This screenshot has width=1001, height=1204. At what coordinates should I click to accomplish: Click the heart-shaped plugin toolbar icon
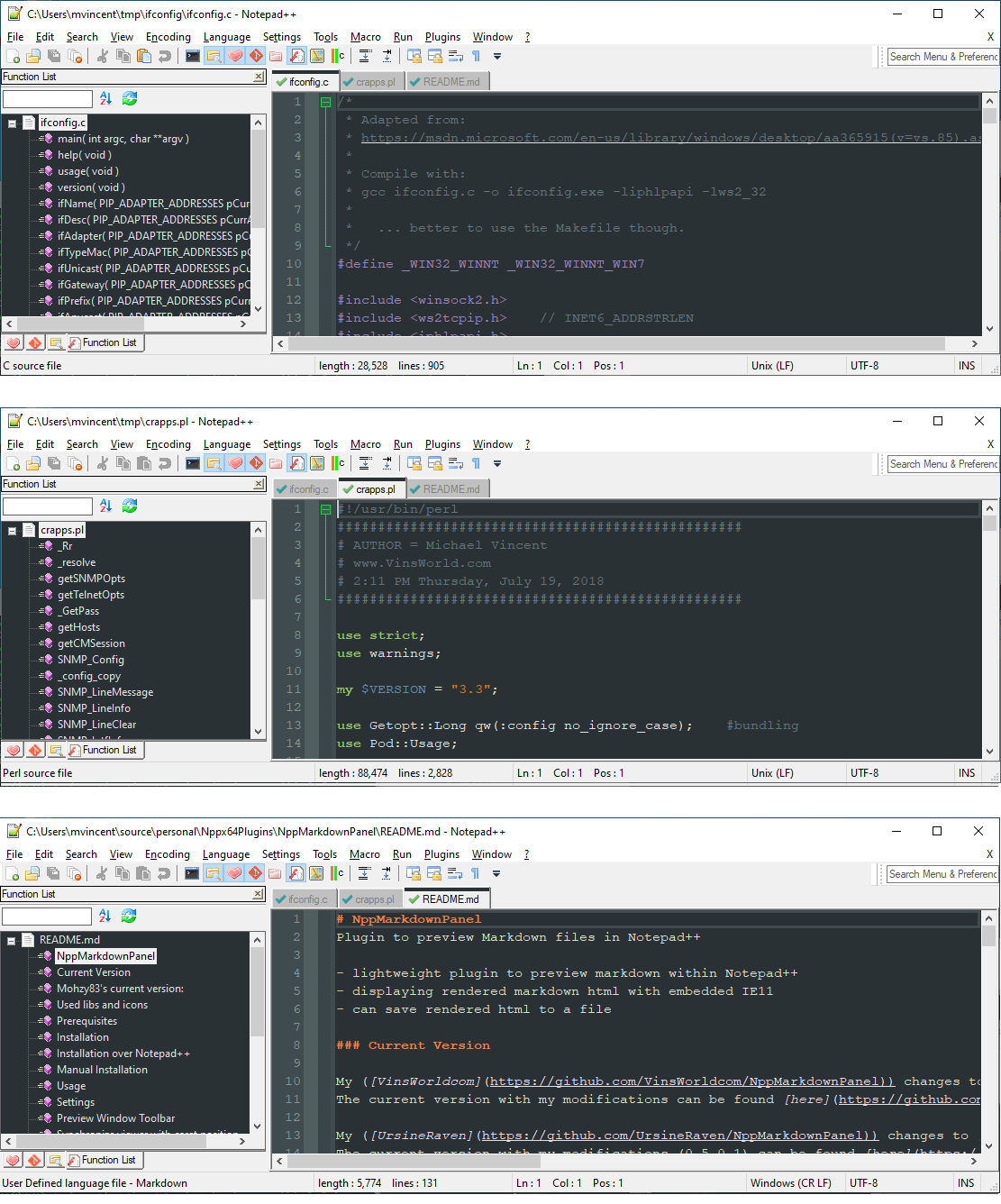235,56
